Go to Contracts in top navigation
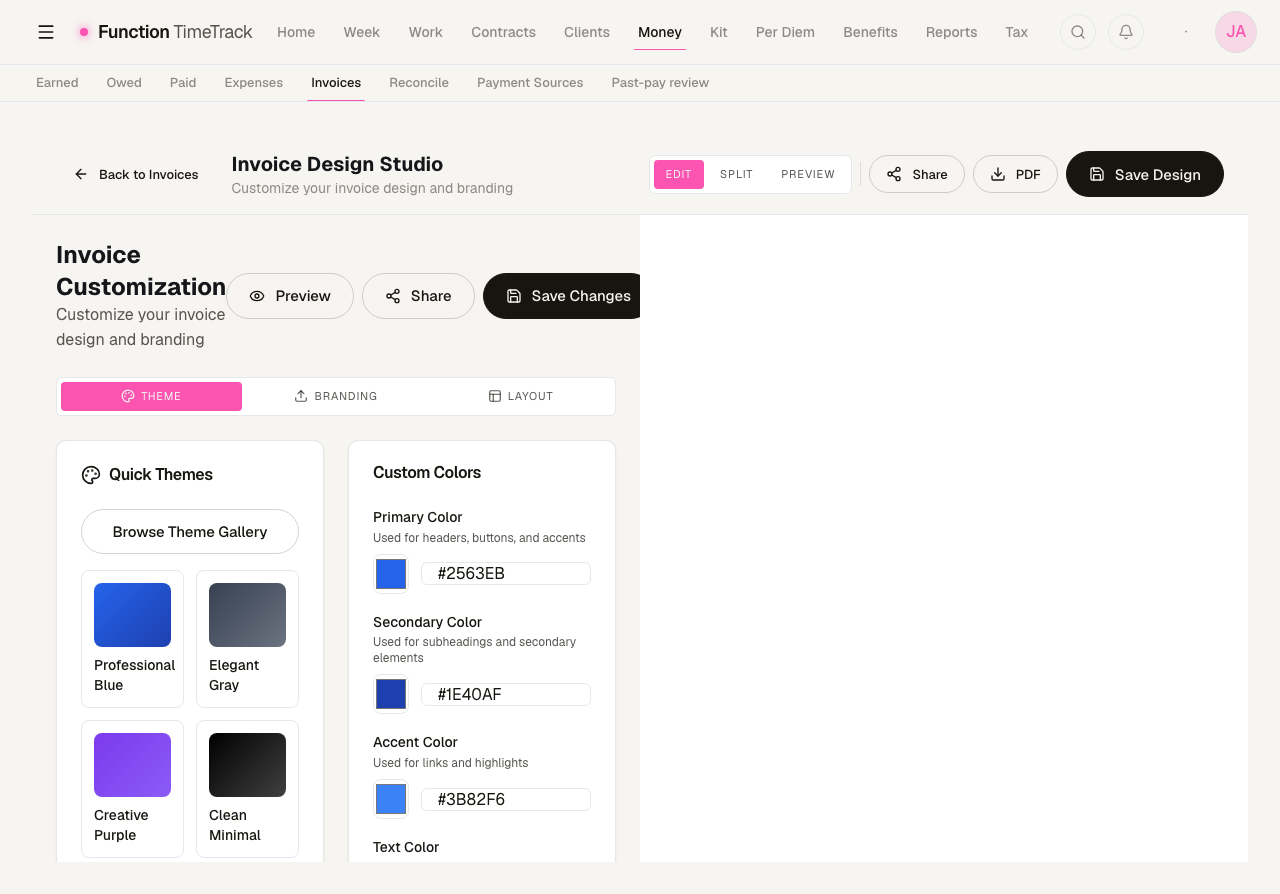The image size is (1280, 894). click(503, 32)
